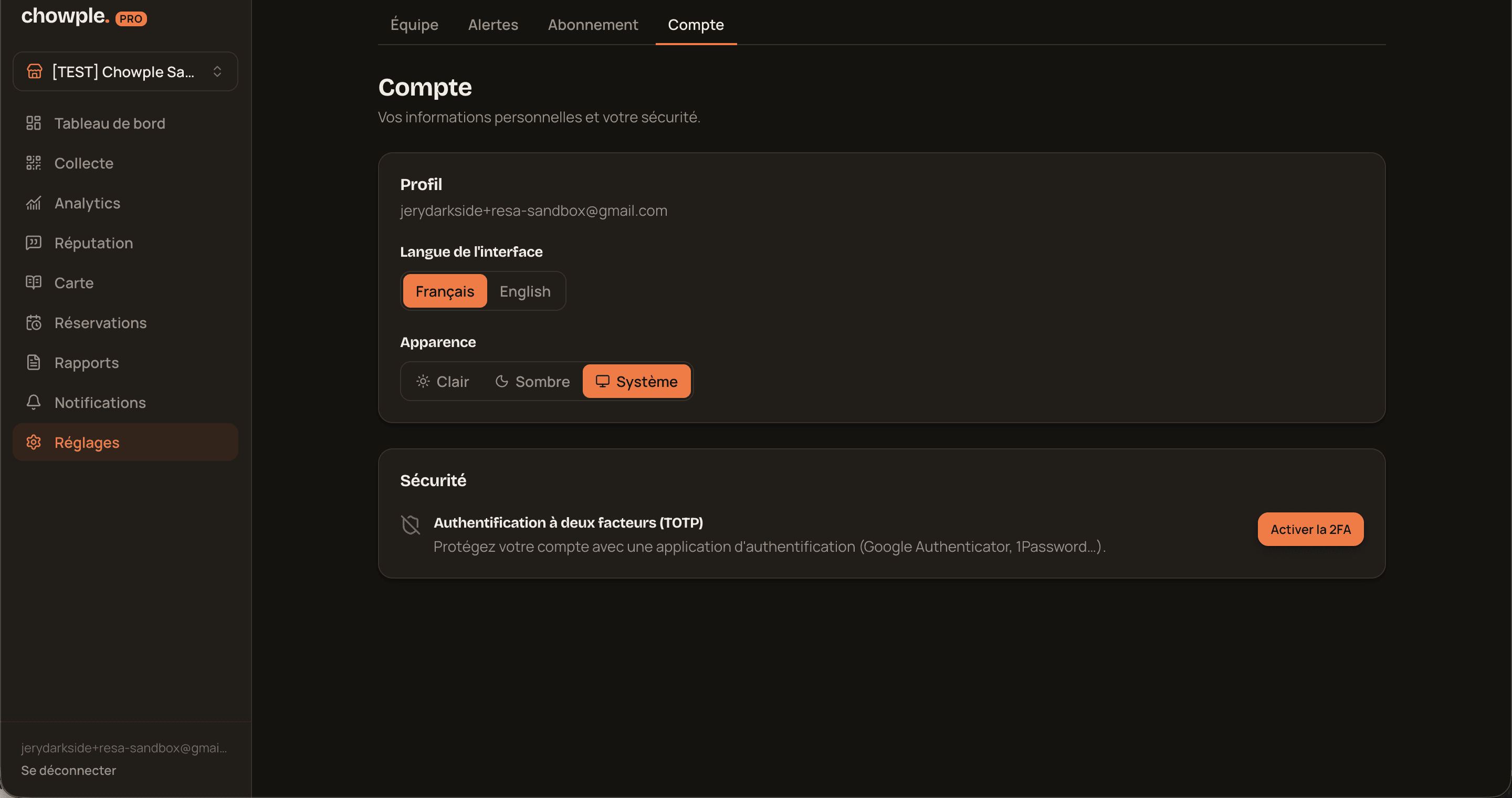Click the Réglages gear icon
1512x798 pixels.
click(x=34, y=443)
